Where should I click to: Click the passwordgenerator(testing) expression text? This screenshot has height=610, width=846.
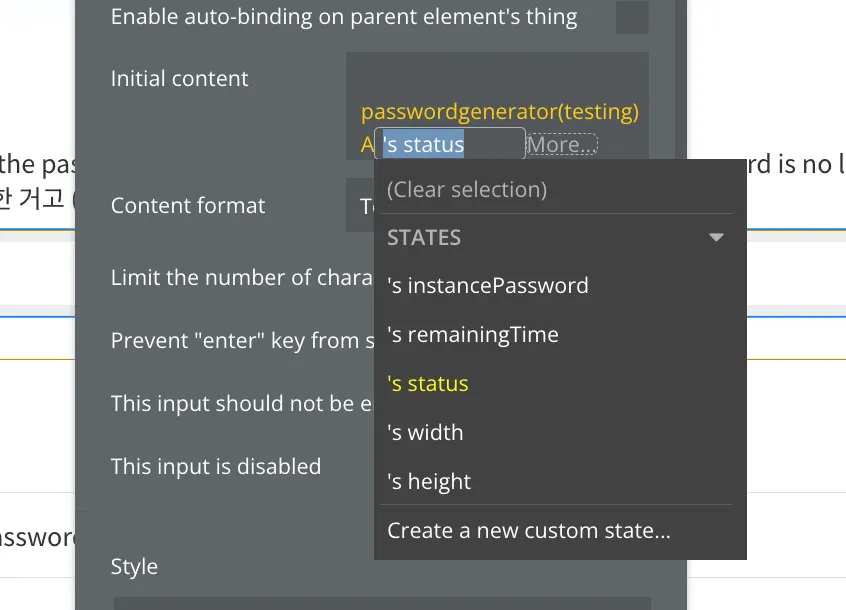point(500,112)
